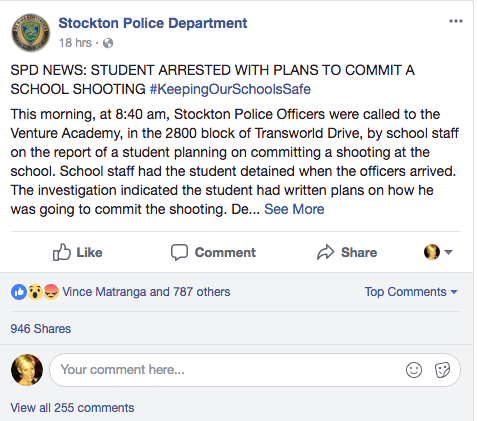Open the three-dot post options menu
Screen dimensions: 477x421
pyautogui.click(x=455, y=21)
